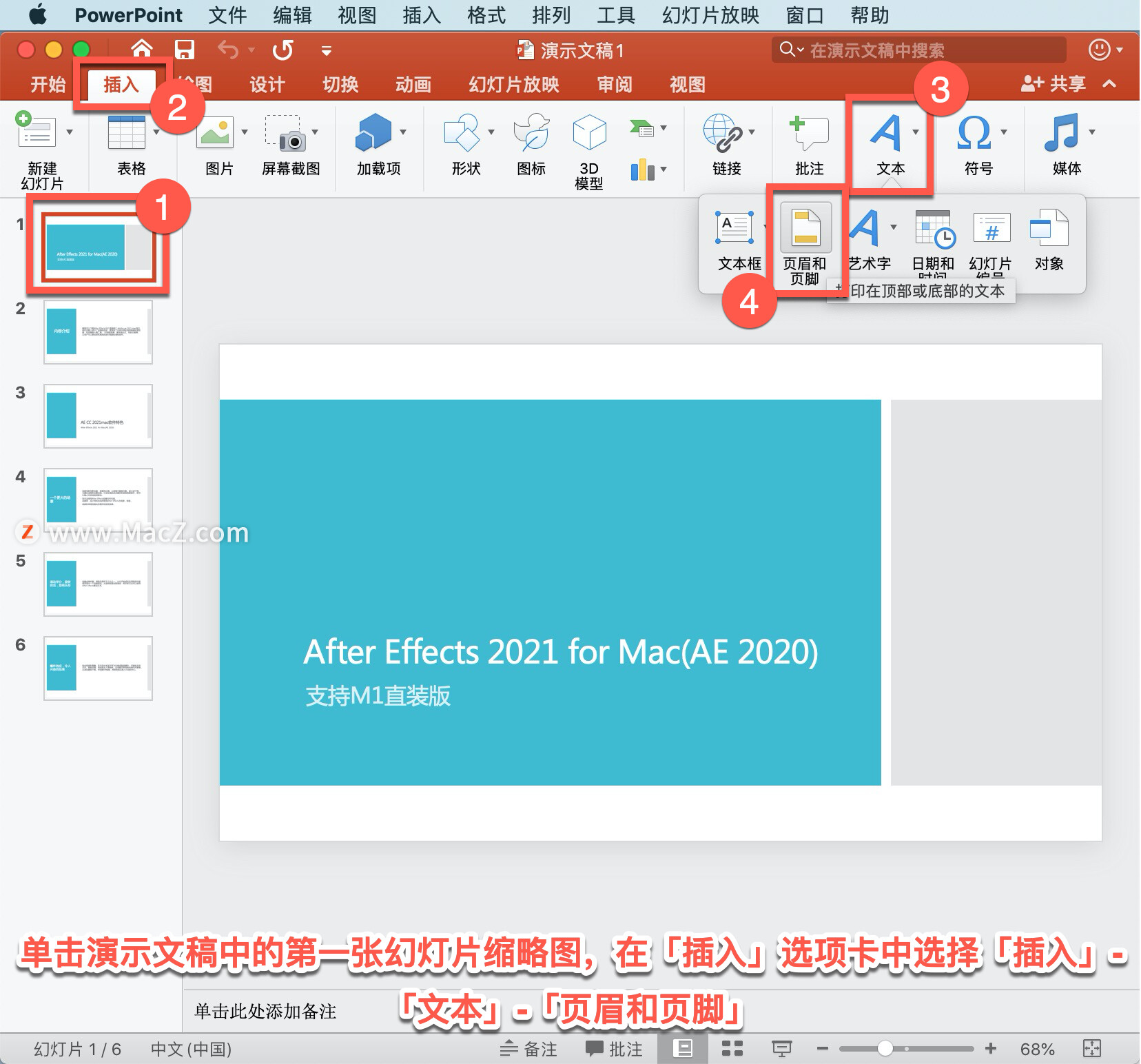Expand the Picture (图片) dropdown arrow
This screenshot has height=1064, width=1141.
(245, 132)
